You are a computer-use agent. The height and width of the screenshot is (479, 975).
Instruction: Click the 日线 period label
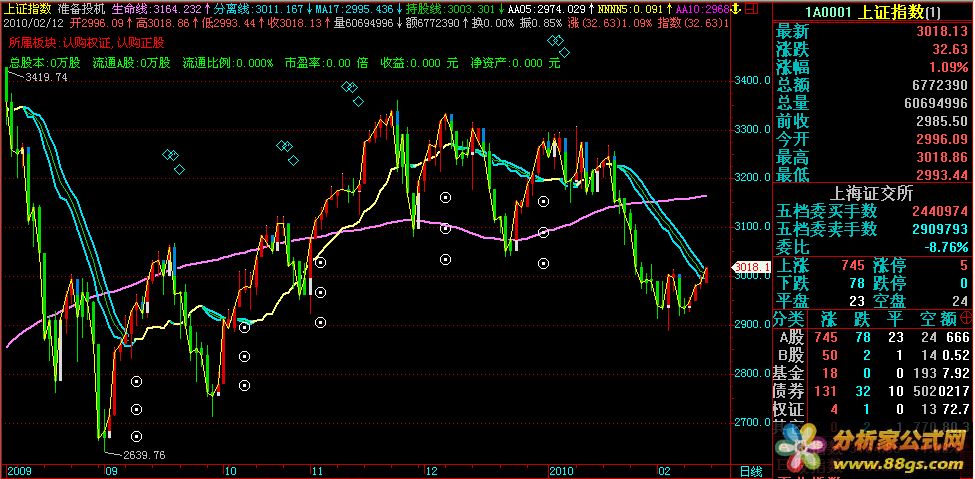749,471
